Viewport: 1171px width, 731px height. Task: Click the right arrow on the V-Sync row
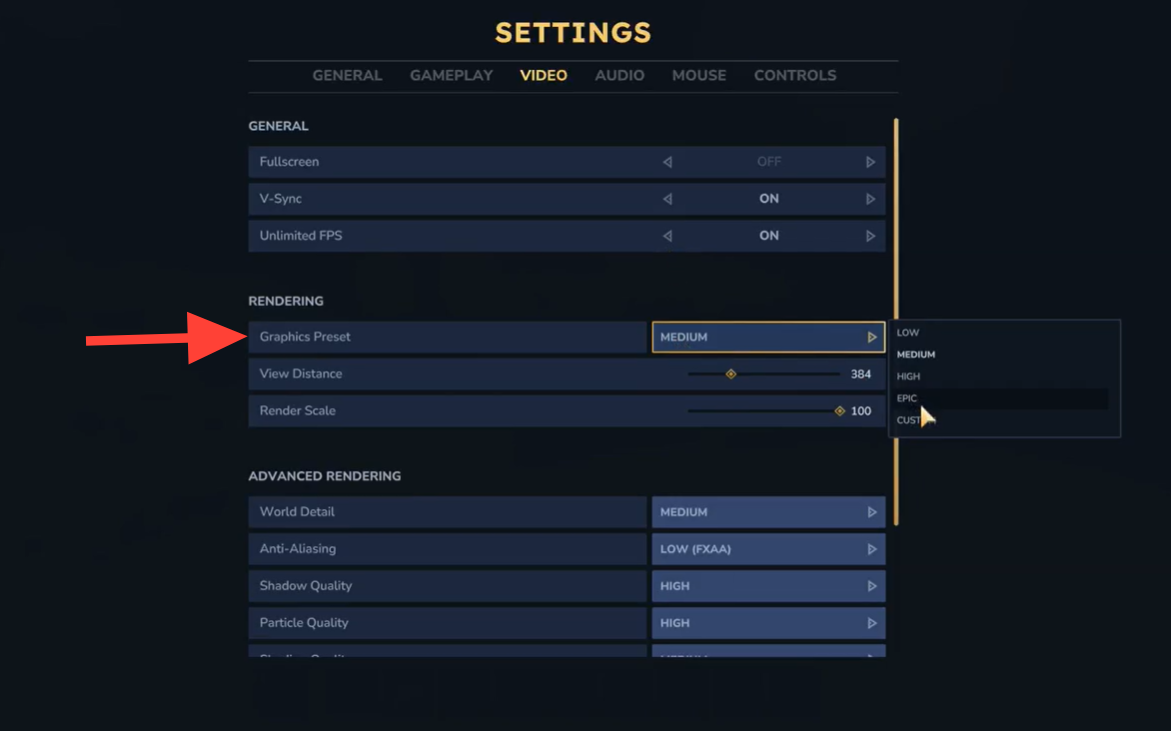click(870, 199)
